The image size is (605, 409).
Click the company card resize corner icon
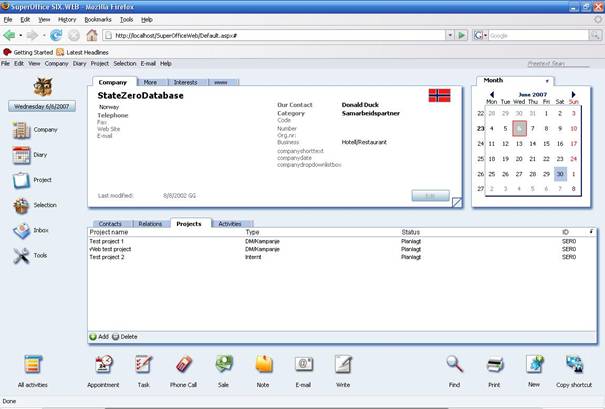click(456, 202)
